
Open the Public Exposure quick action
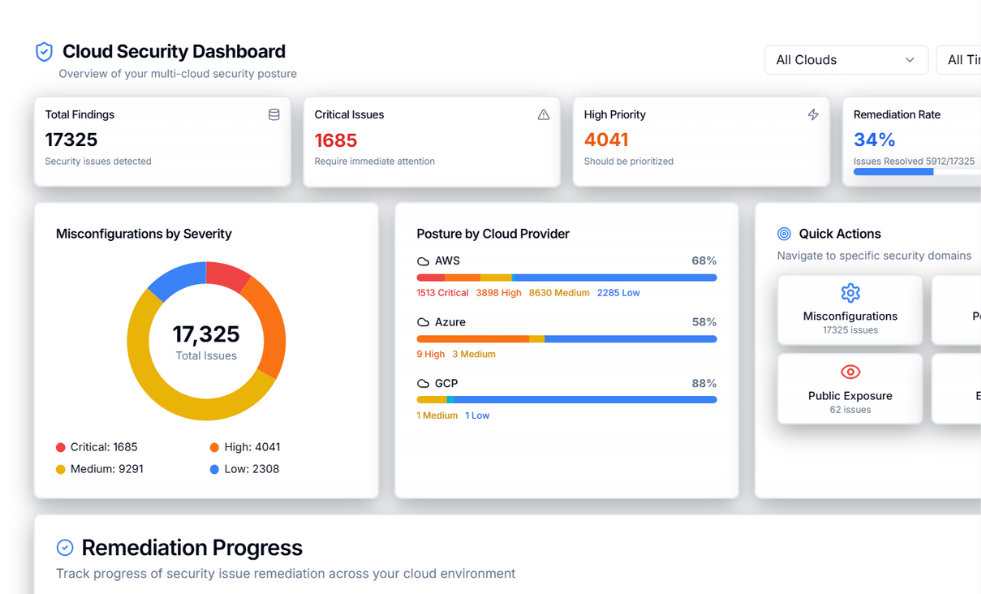(x=850, y=389)
